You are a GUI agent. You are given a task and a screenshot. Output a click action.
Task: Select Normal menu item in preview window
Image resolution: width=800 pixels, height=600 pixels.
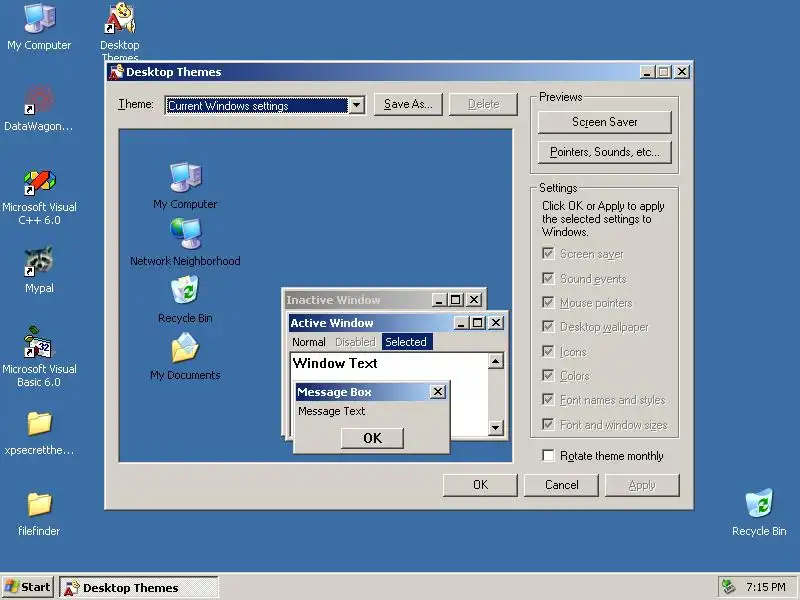tap(309, 342)
